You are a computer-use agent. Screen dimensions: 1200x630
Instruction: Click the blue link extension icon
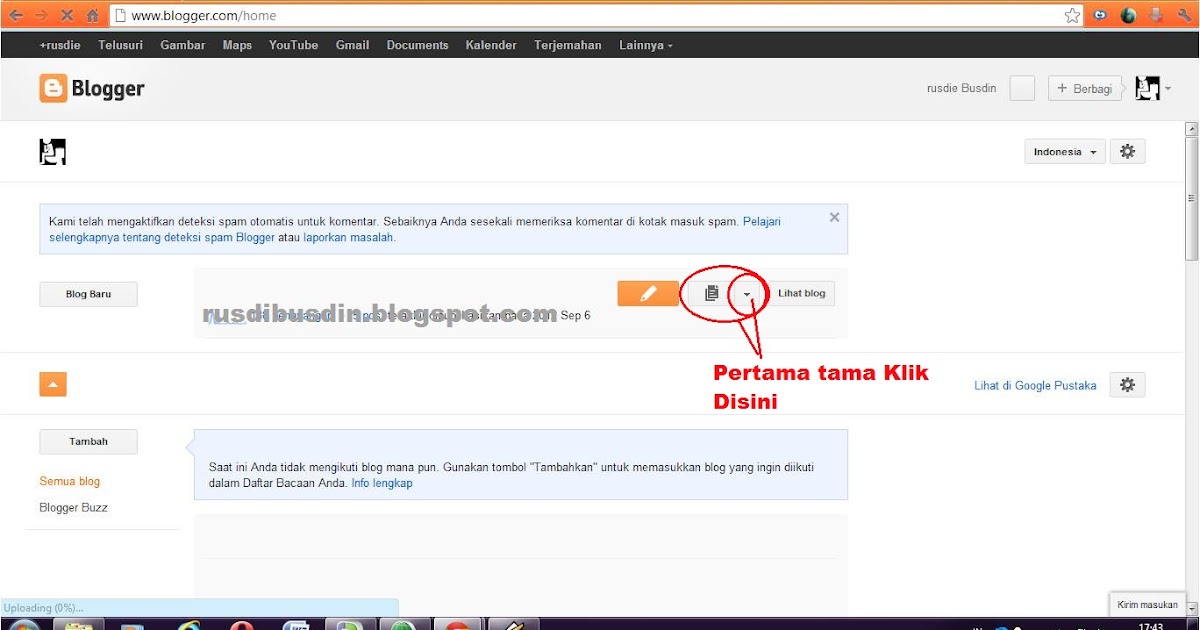(1101, 15)
